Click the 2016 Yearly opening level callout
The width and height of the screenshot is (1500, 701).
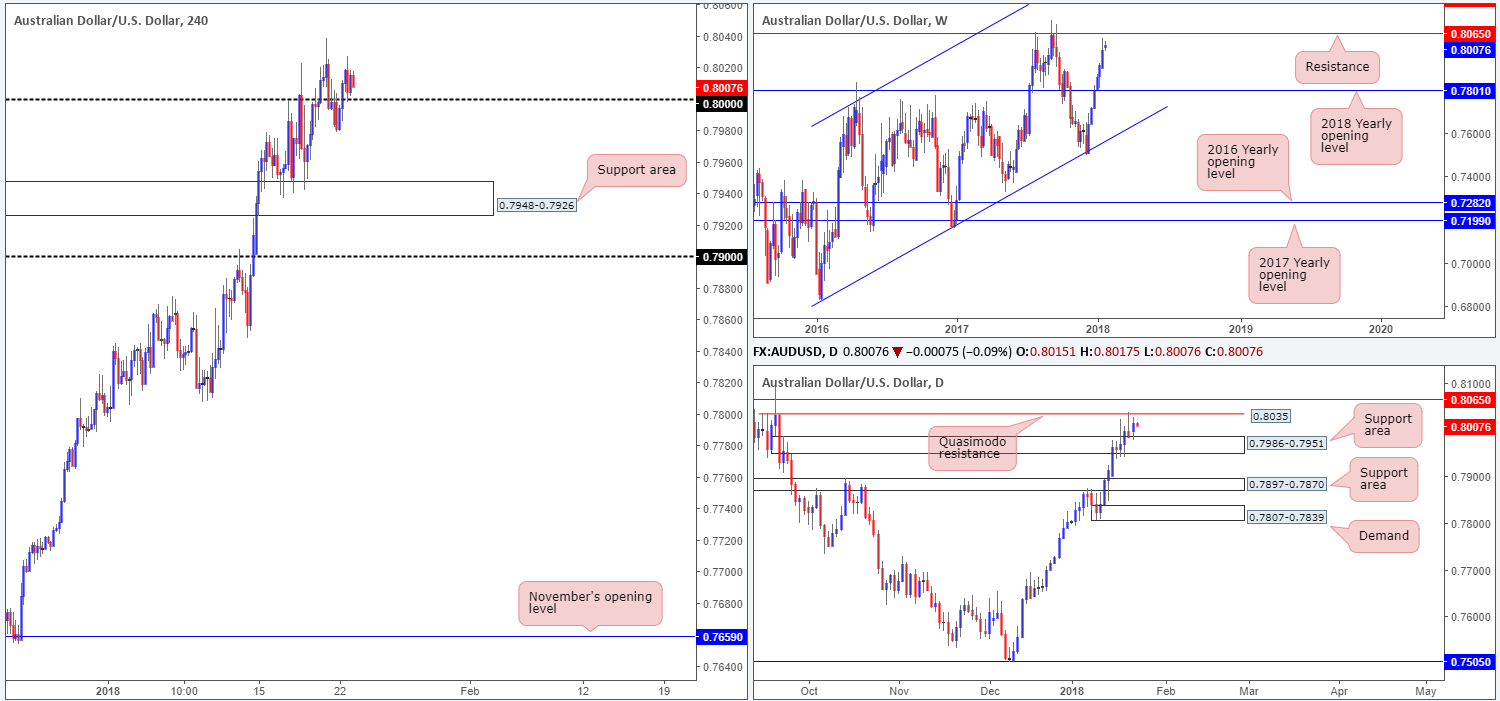(x=1243, y=164)
